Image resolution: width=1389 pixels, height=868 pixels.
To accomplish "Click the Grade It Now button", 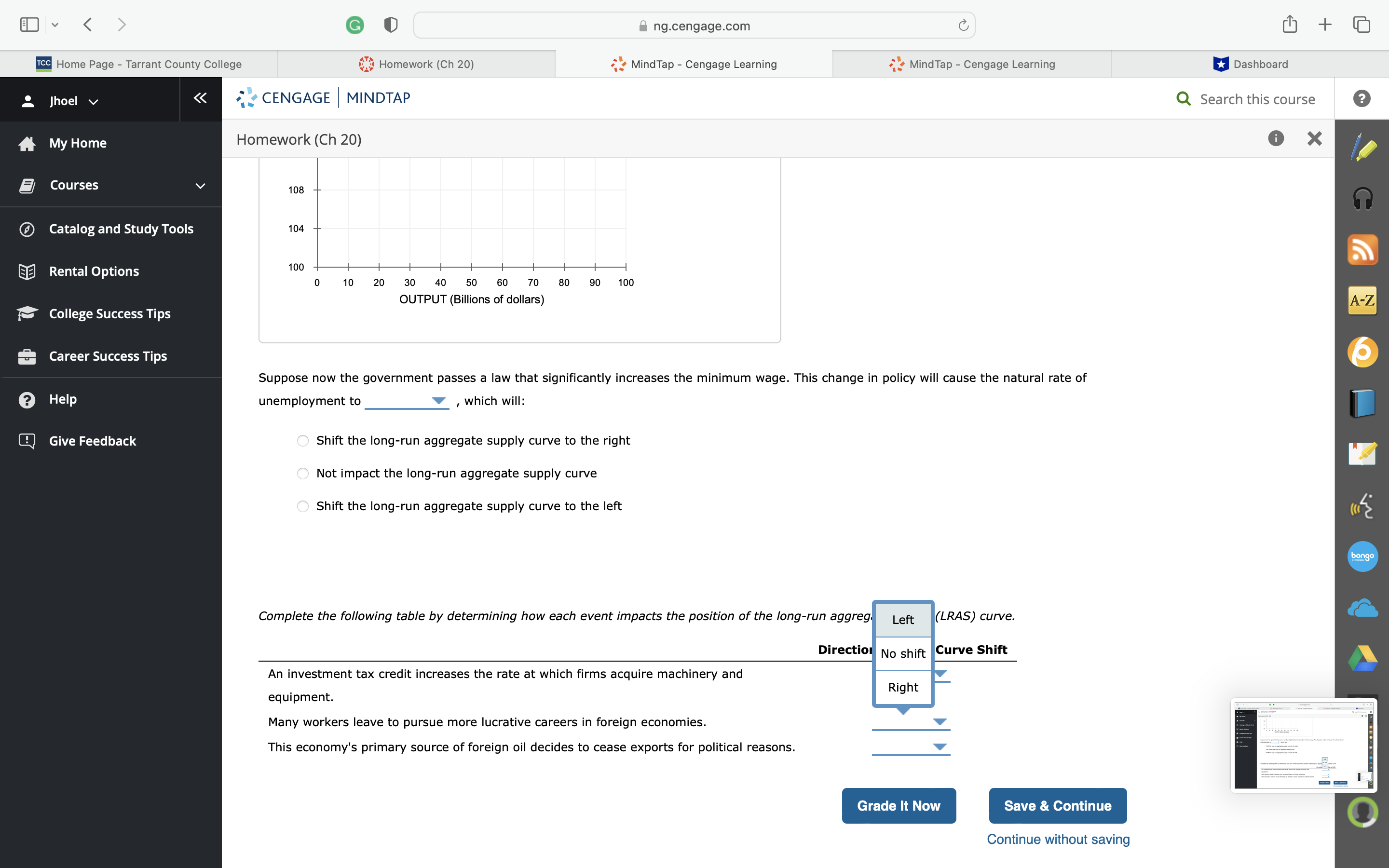I will pyautogui.click(x=898, y=805).
